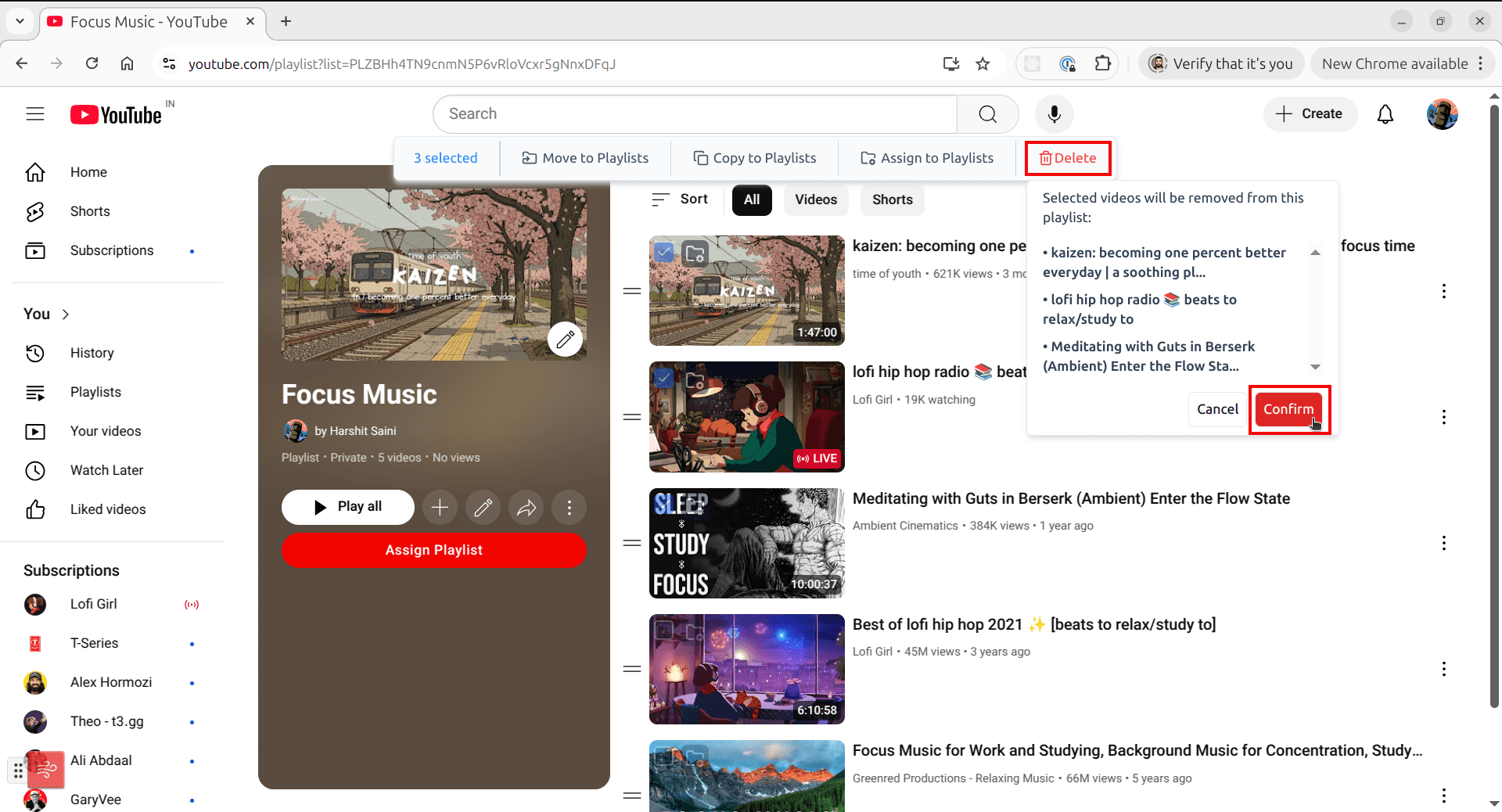Click the address bar URL

coord(401,64)
